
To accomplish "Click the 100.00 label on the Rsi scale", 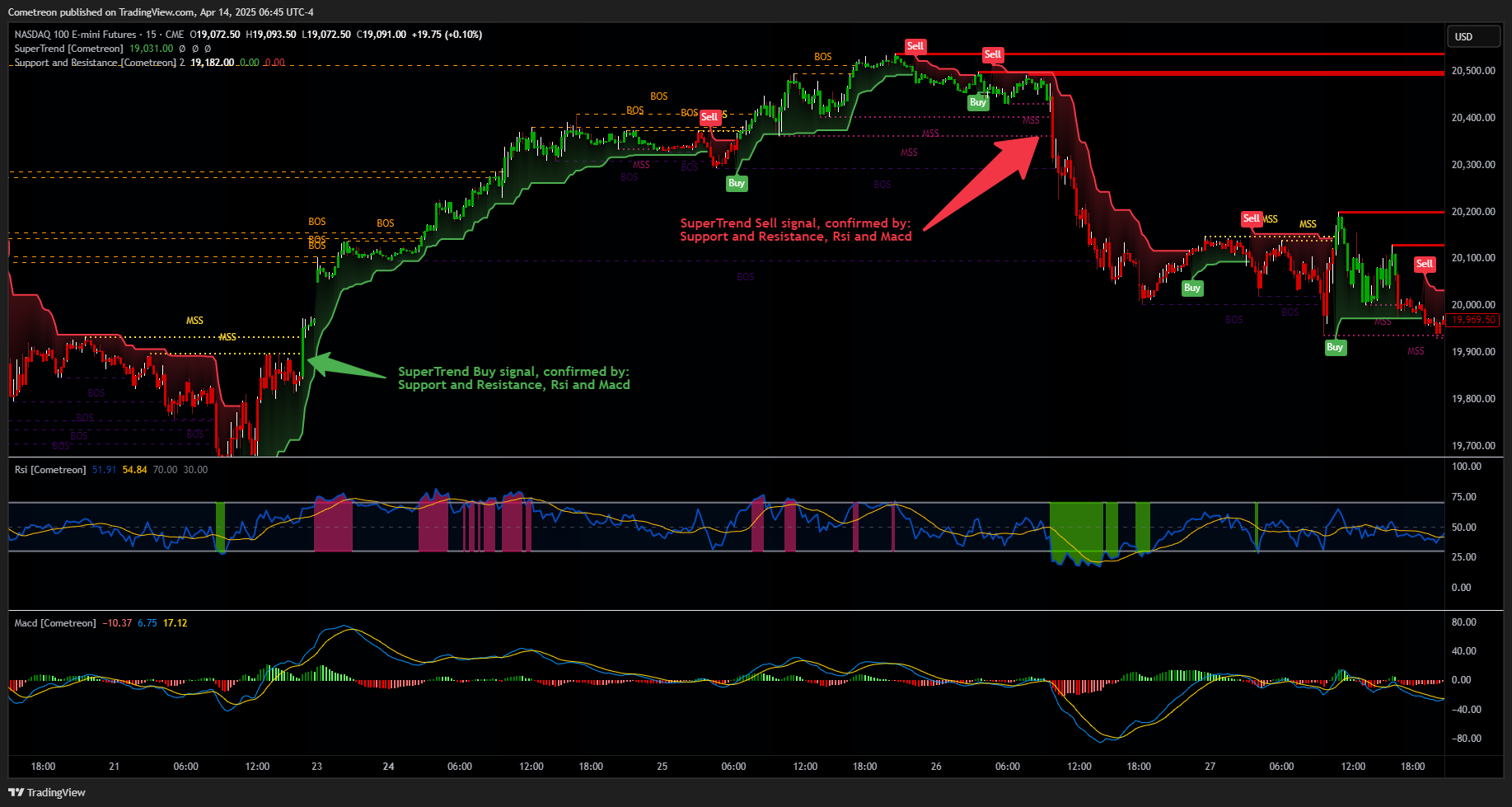I will 1466,467.
